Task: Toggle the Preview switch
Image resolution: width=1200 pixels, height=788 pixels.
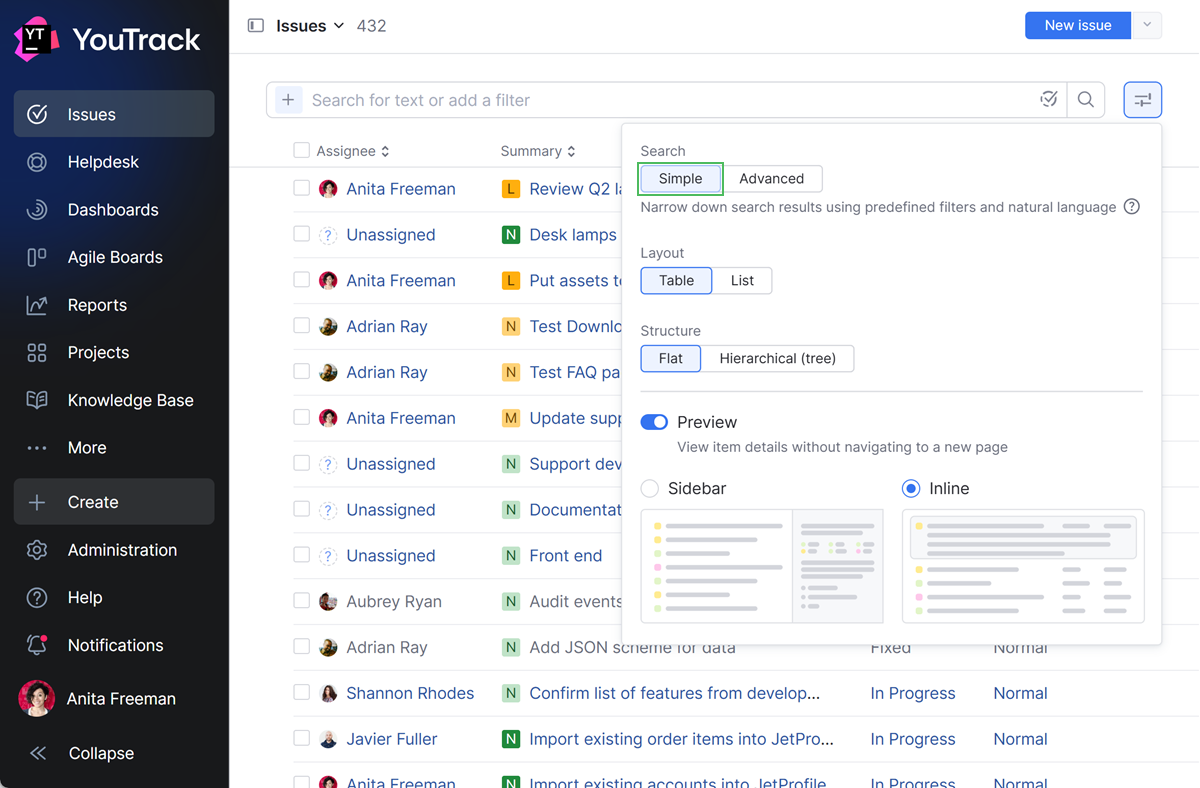Action: pyautogui.click(x=654, y=422)
